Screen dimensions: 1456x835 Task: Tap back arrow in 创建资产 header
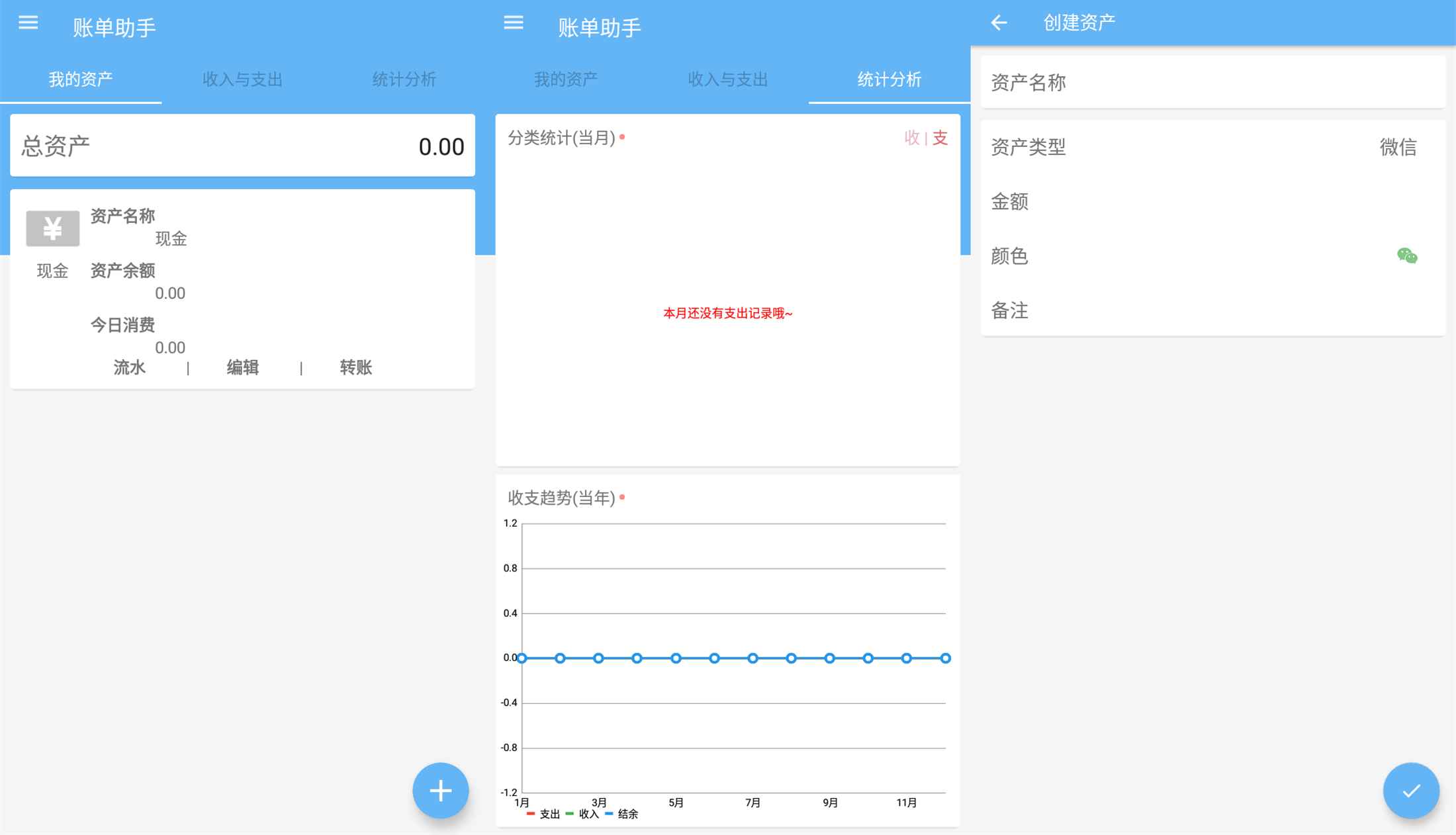point(999,23)
